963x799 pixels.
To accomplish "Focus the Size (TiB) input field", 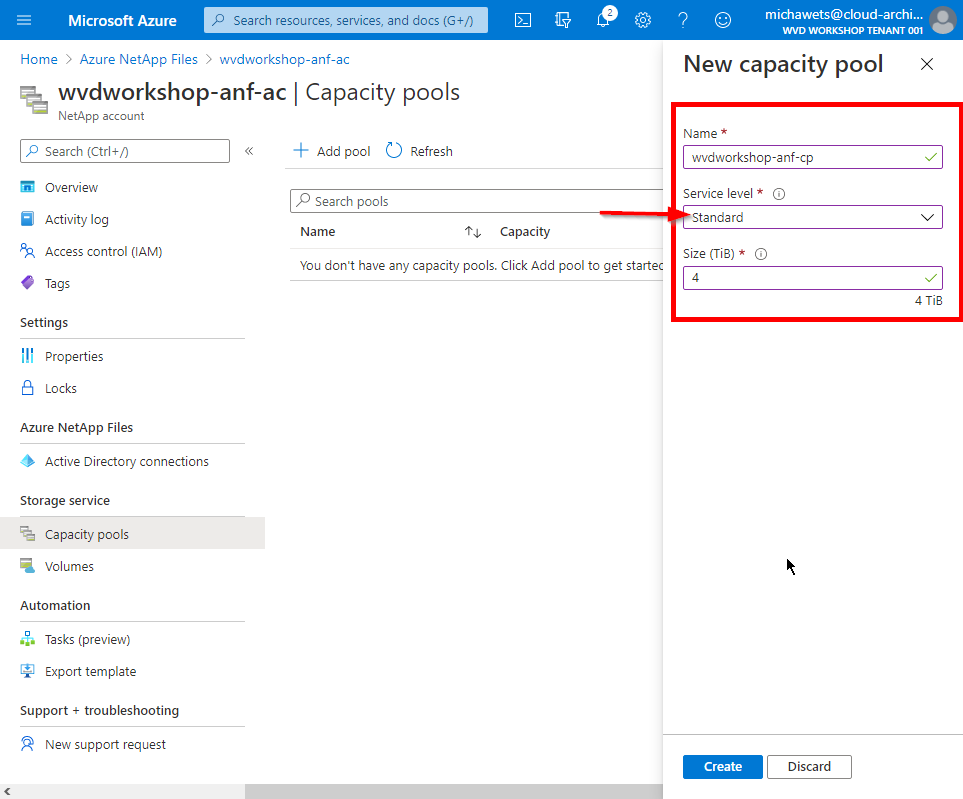I will 813,278.
